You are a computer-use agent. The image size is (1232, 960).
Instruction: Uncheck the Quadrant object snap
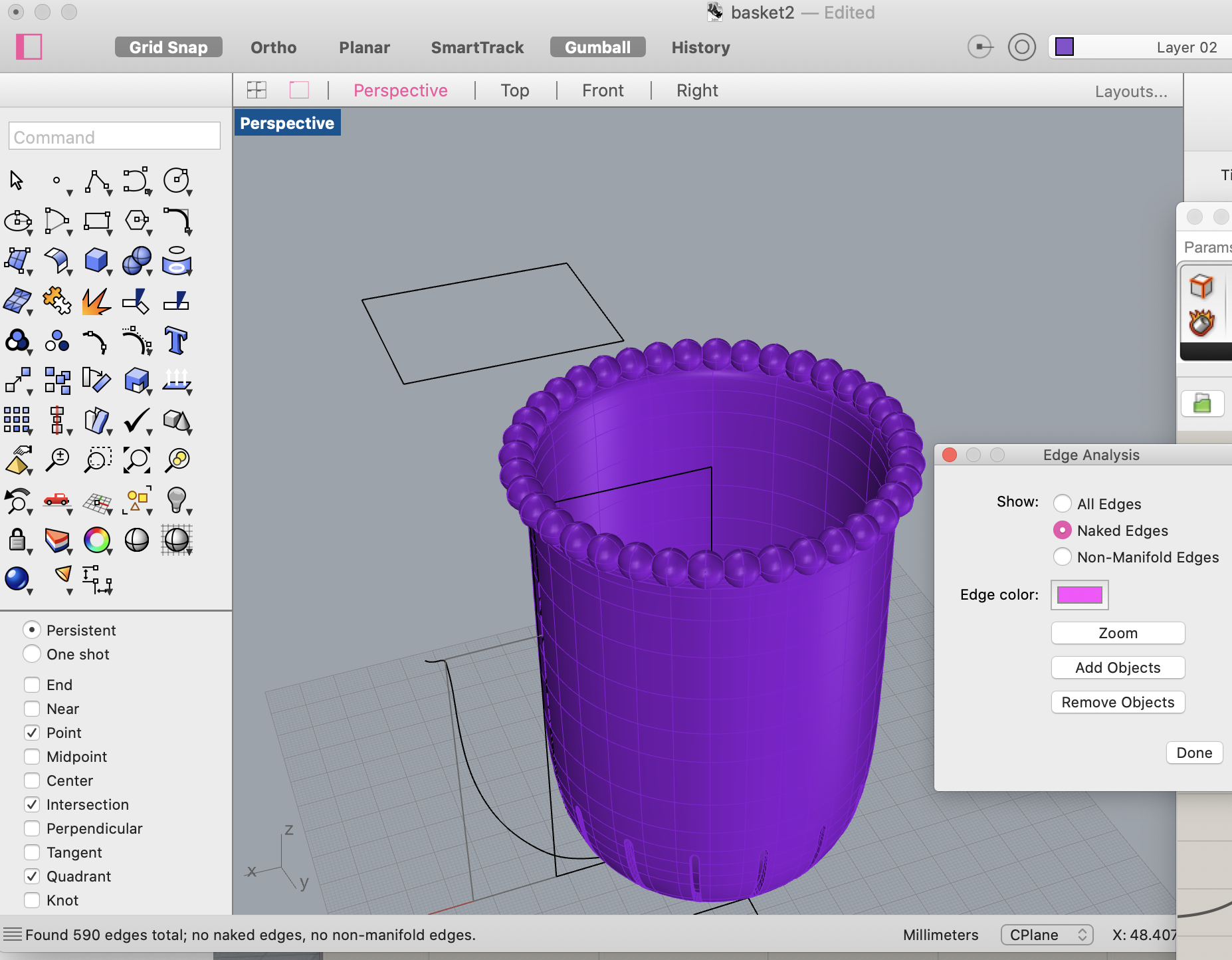tap(32, 876)
